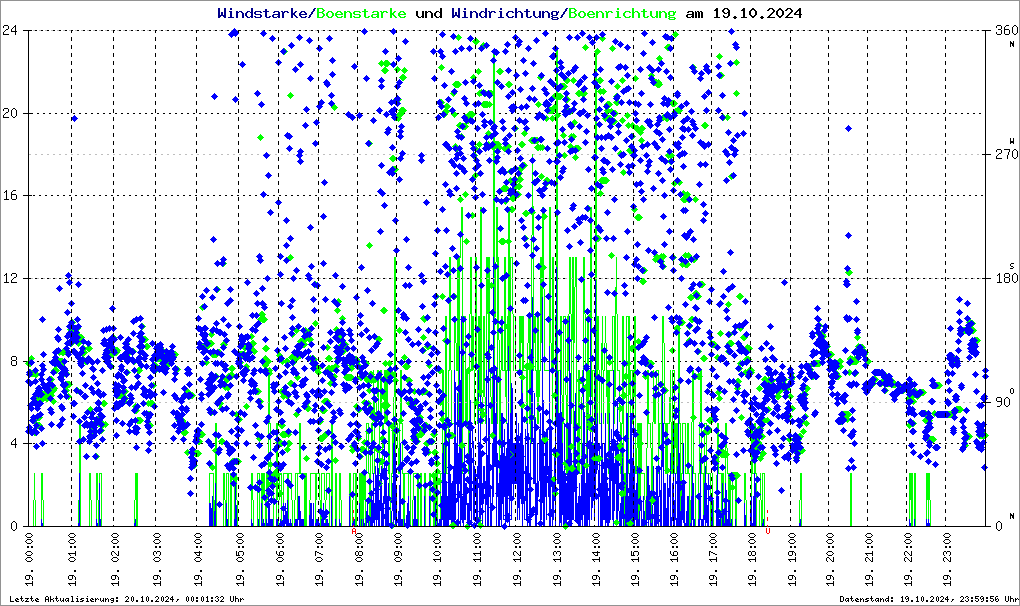Image resolution: width=1020 pixels, height=606 pixels.
Task: Click time label '19. 15:00'
Action: [x=635, y=559]
